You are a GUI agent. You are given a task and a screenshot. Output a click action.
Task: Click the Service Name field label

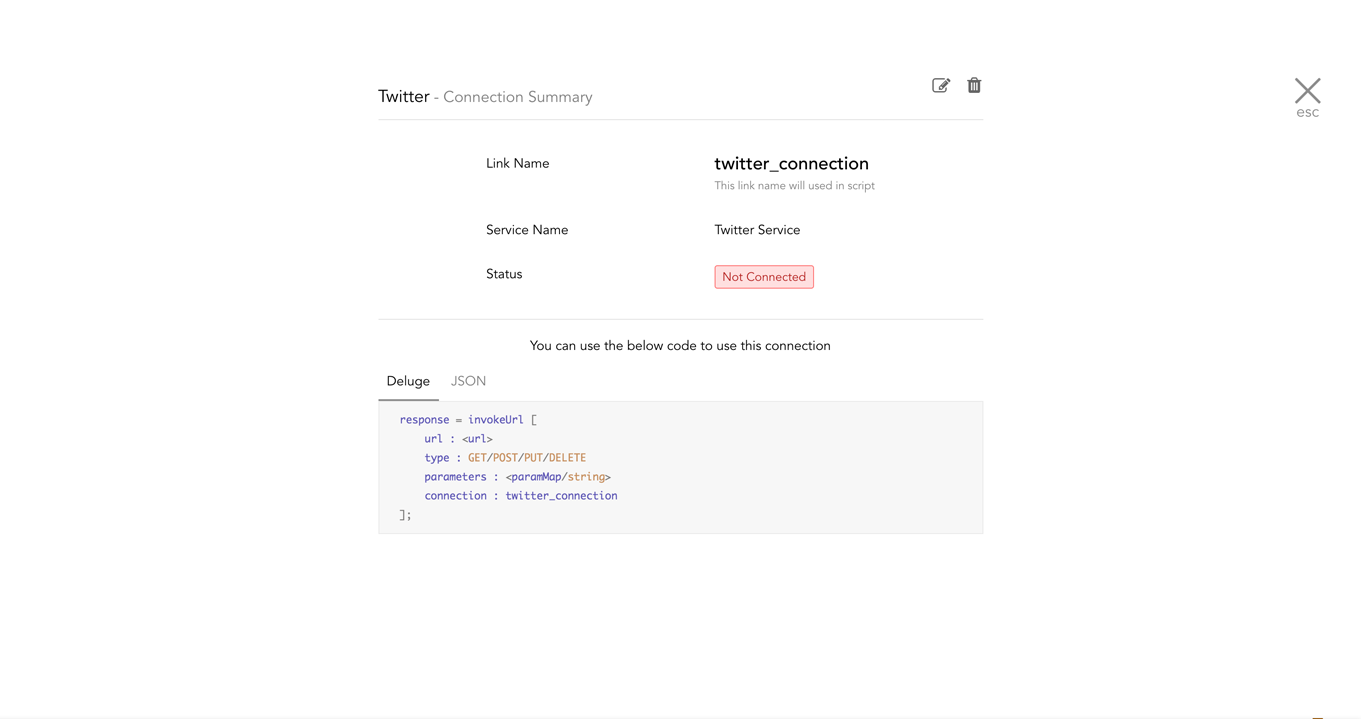[x=527, y=230]
